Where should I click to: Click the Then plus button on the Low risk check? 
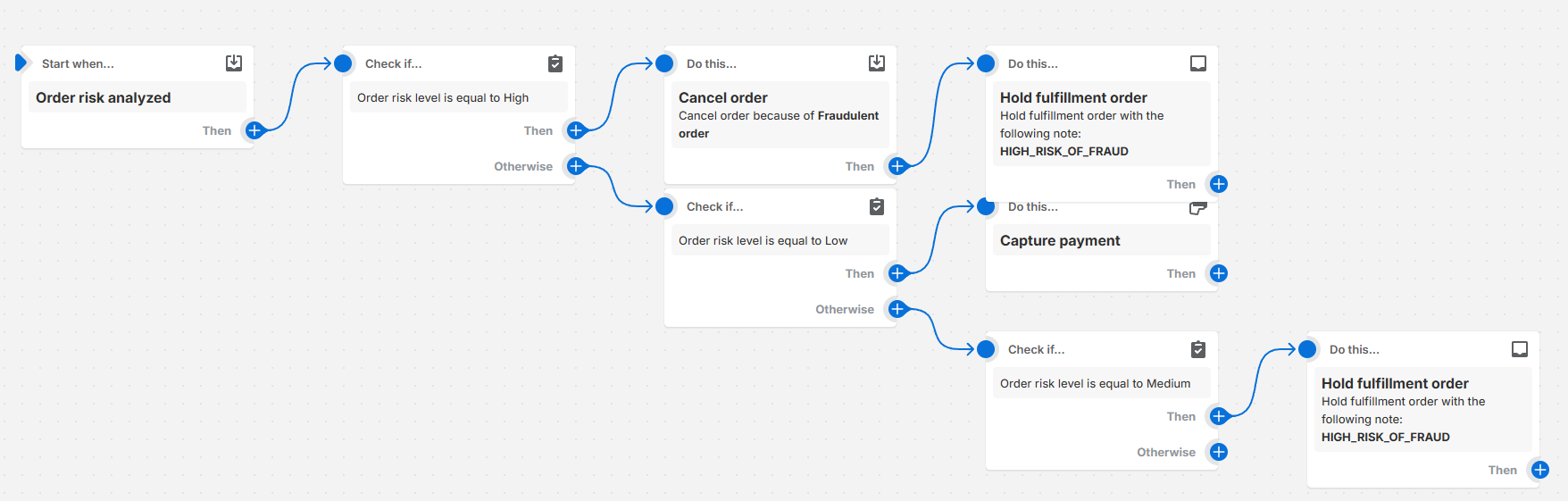click(897, 273)
